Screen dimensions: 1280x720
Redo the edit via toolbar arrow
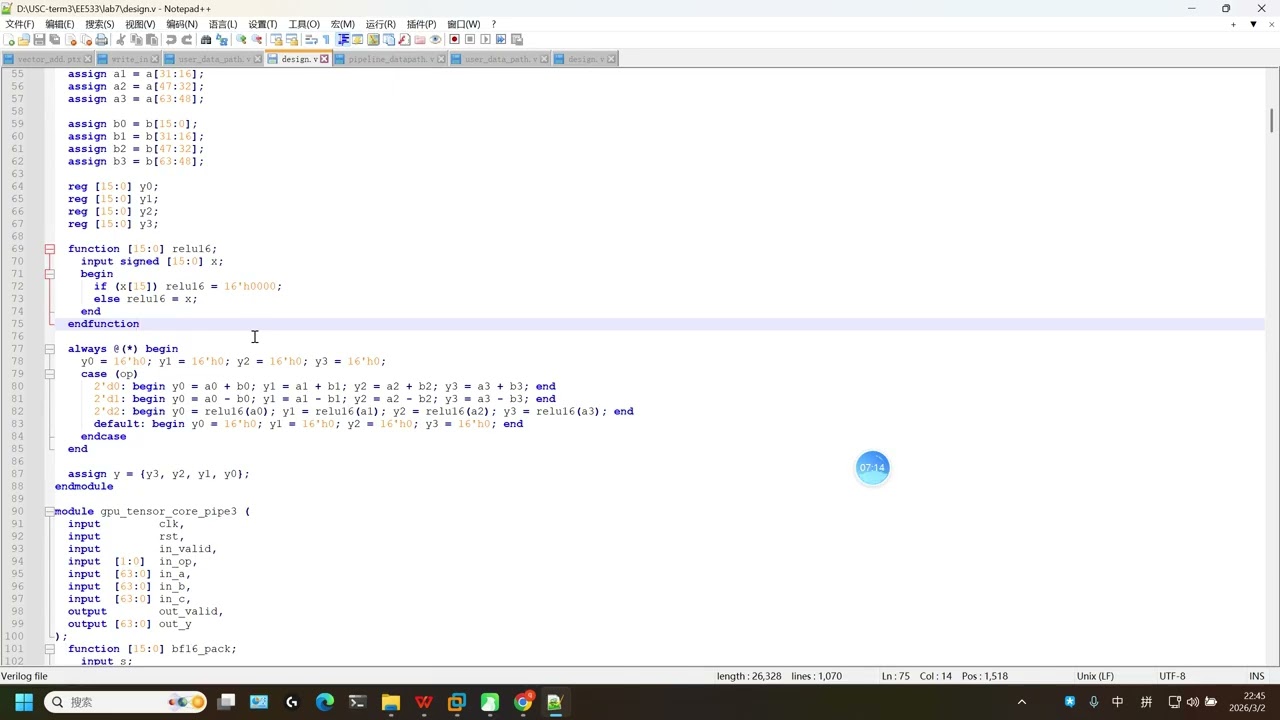click(x=187, y=40)
